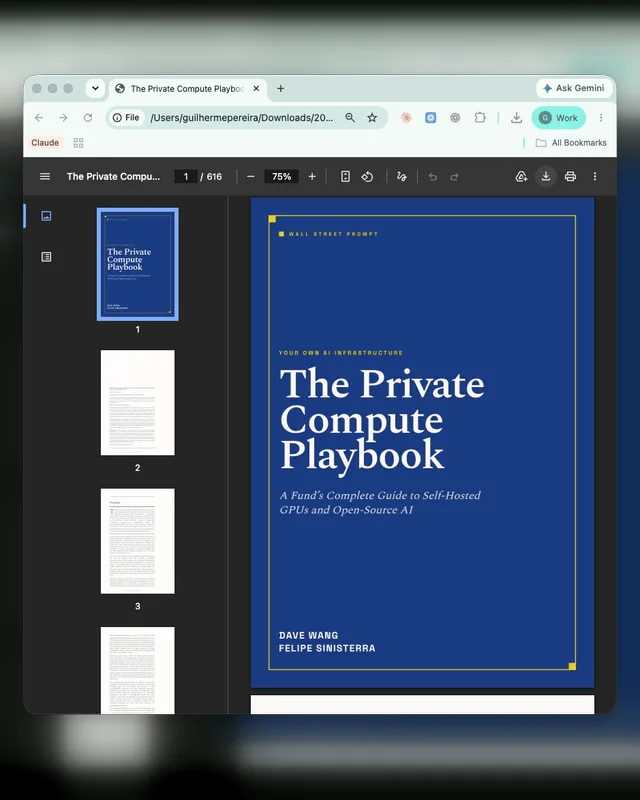Go back in browser history
This screenshot has width=640, height=800.
point(39,118)
